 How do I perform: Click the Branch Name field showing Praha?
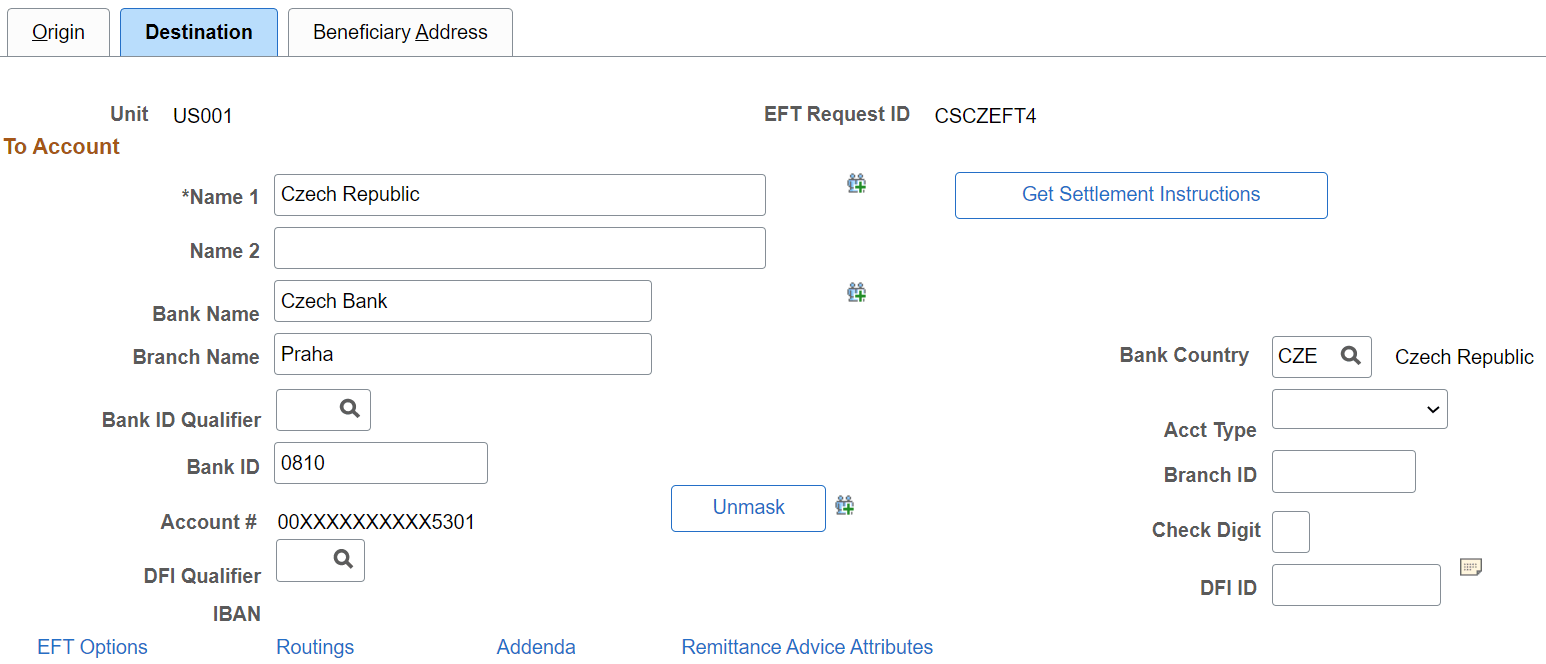pyautogui.click(x=462, y=353)
